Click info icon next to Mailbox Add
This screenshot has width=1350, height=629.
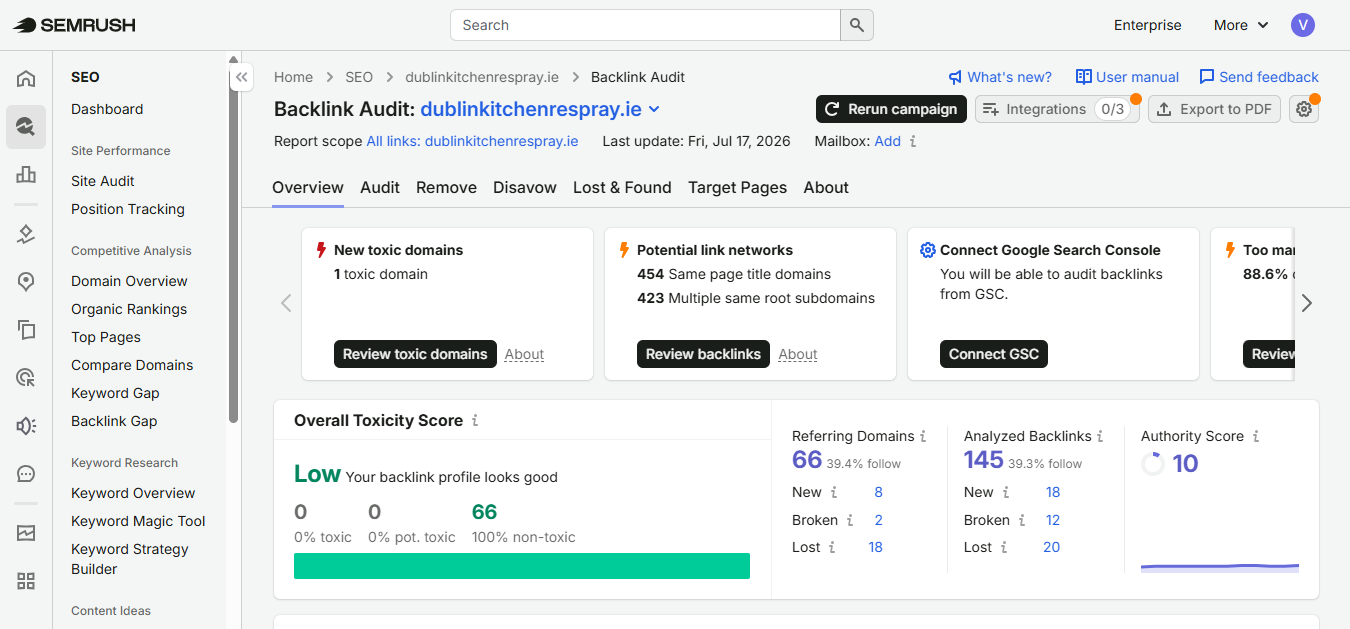click(x=913, y=141)
